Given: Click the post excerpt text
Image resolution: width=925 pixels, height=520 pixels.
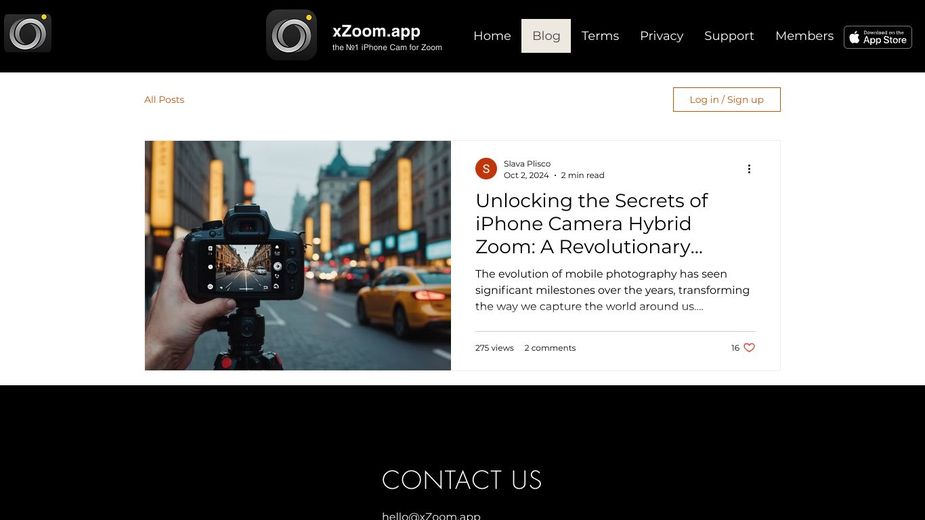Looking at the screenshot, I should 612,290.
